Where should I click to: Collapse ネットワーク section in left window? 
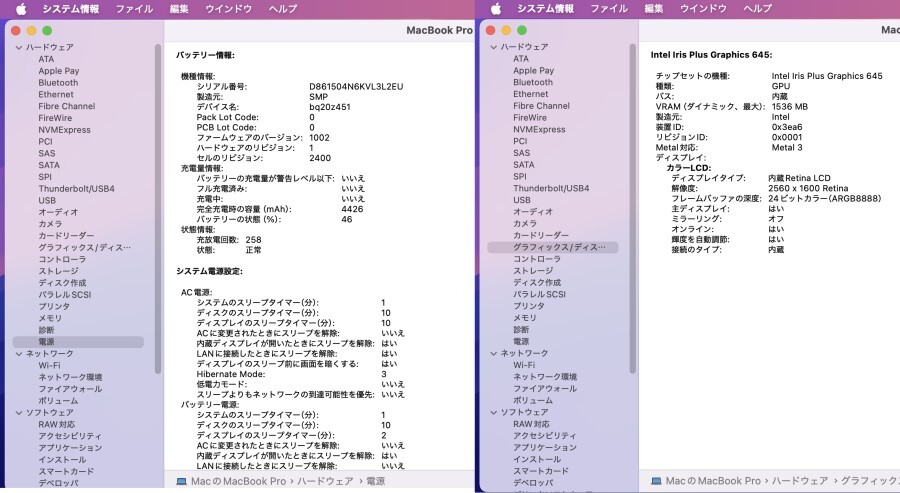[19, 354]
